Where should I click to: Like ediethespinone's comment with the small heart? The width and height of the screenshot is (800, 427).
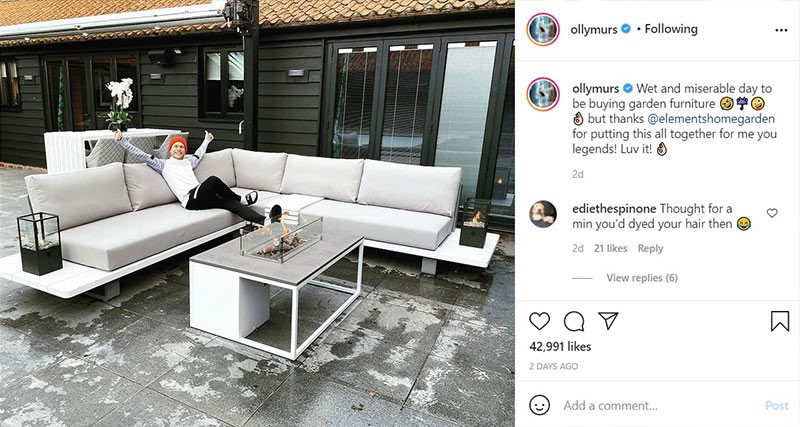coord(772,213)
